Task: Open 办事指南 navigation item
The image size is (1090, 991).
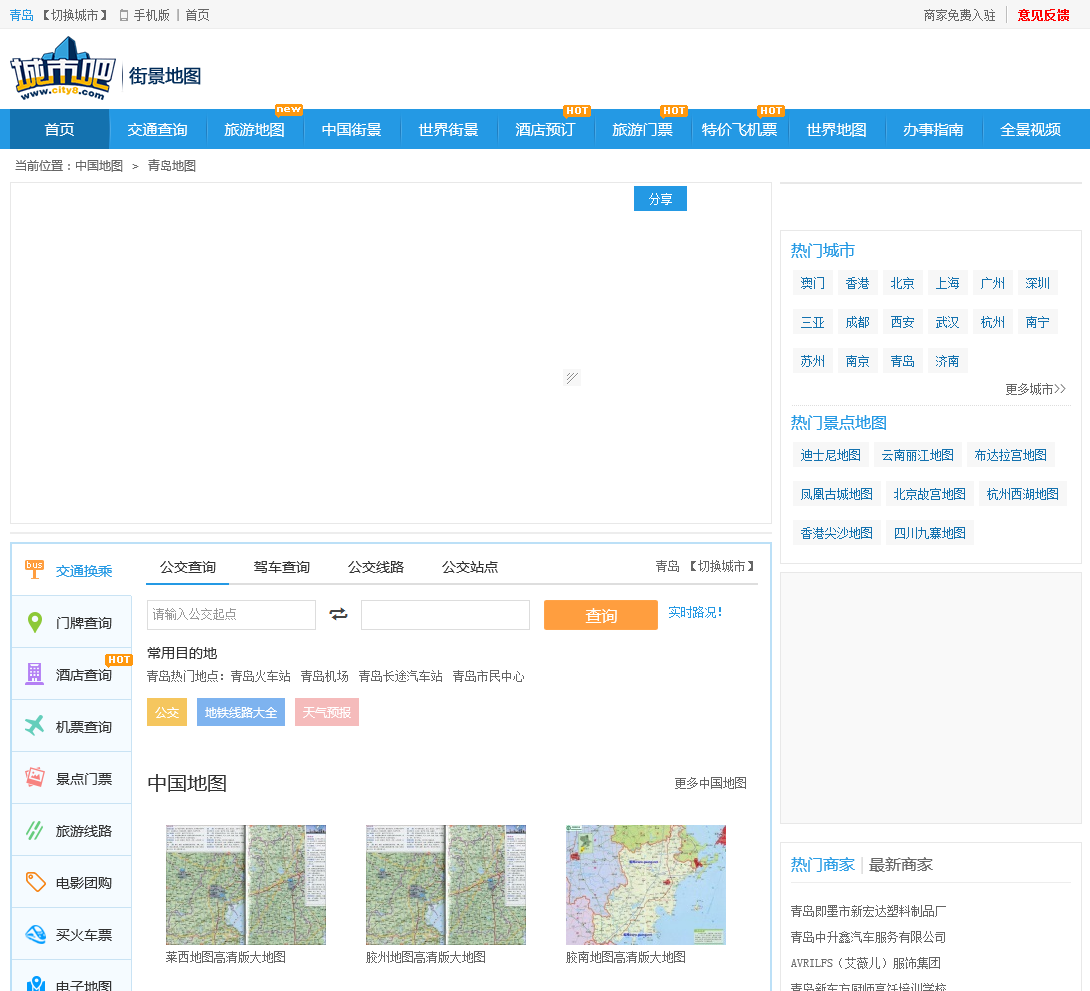Action: pos(934,129)
